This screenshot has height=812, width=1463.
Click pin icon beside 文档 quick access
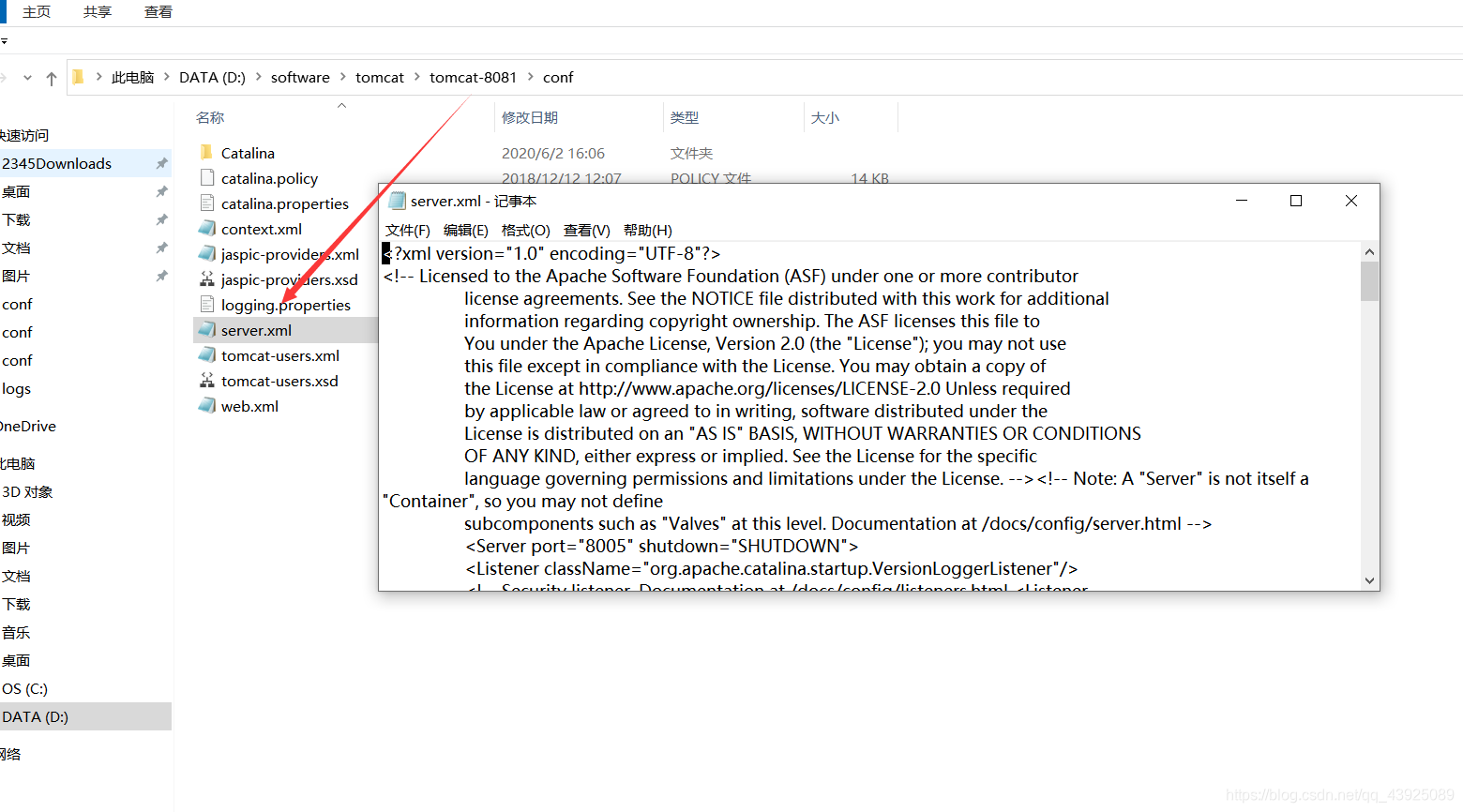click(161, 248)
